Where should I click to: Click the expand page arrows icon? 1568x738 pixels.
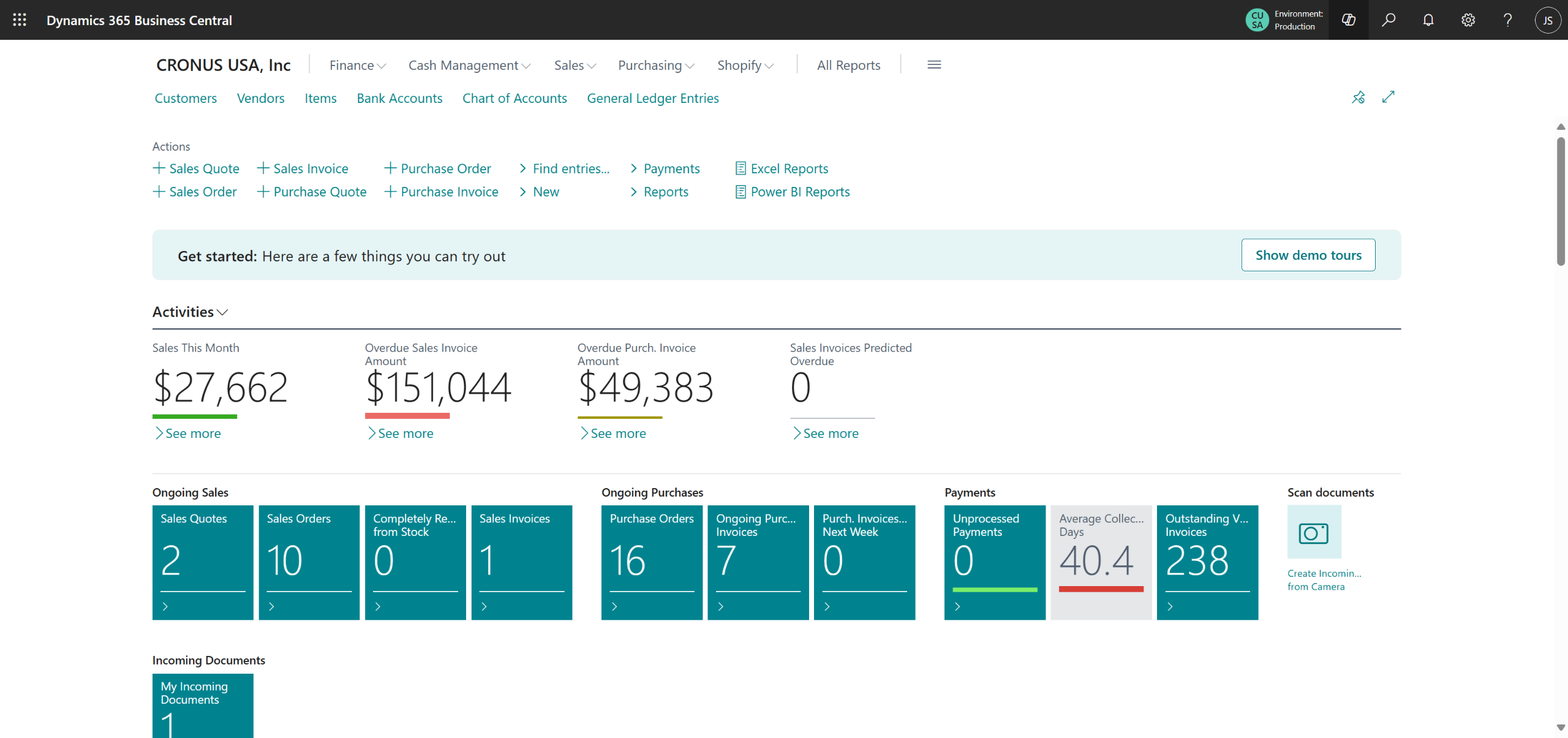(1389, 97)
